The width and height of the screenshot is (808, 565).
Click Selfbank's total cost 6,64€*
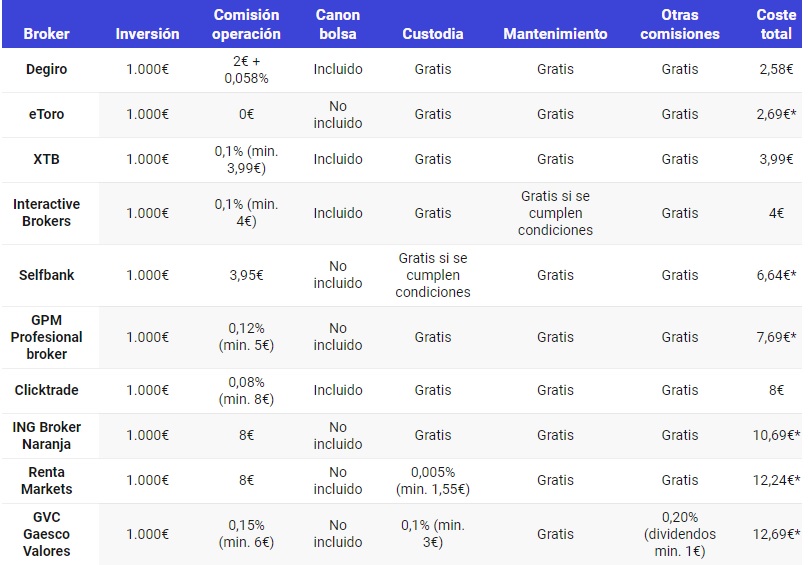point(777,275)
